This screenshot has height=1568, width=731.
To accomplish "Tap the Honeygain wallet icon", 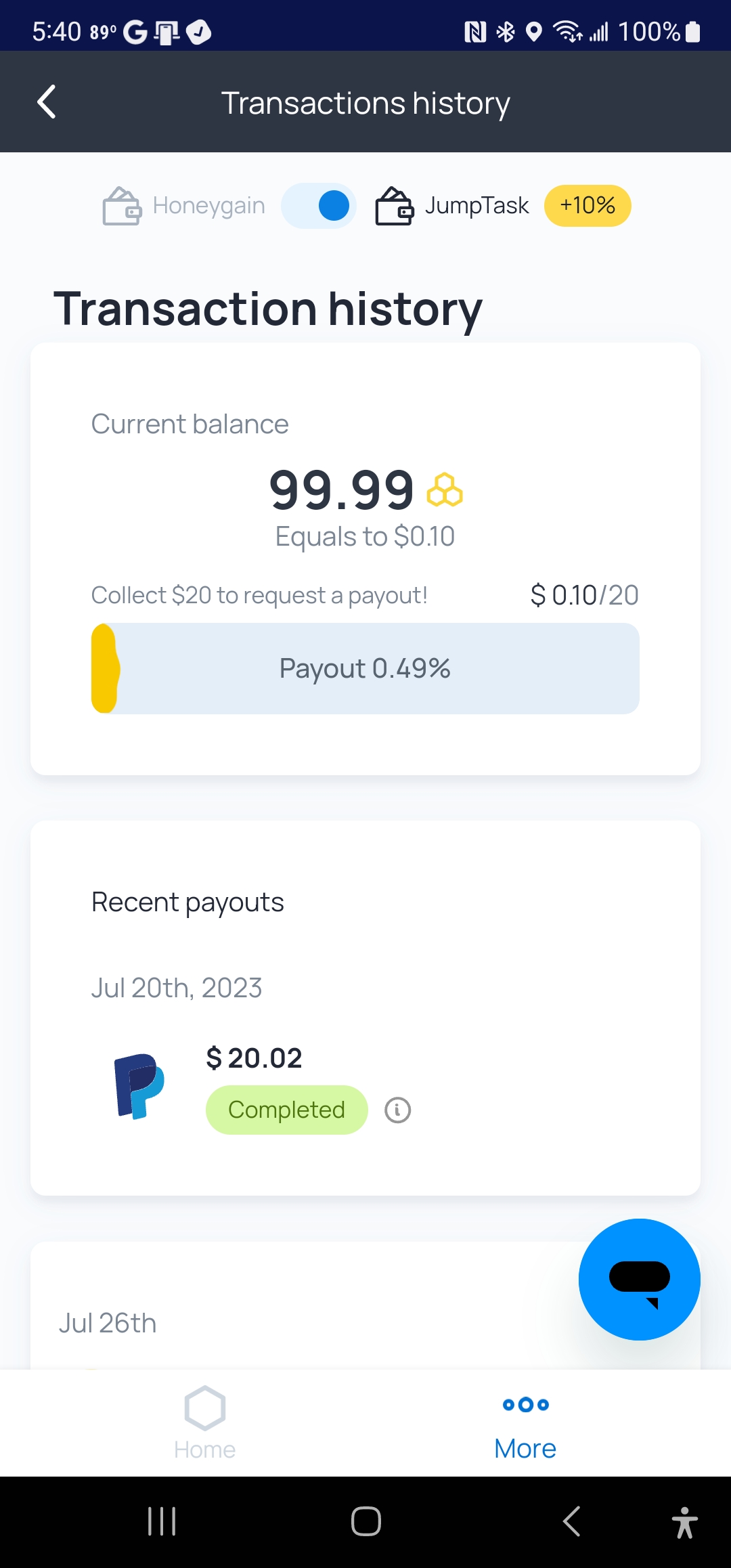I will pyautogui.click(x=122, y=206).
